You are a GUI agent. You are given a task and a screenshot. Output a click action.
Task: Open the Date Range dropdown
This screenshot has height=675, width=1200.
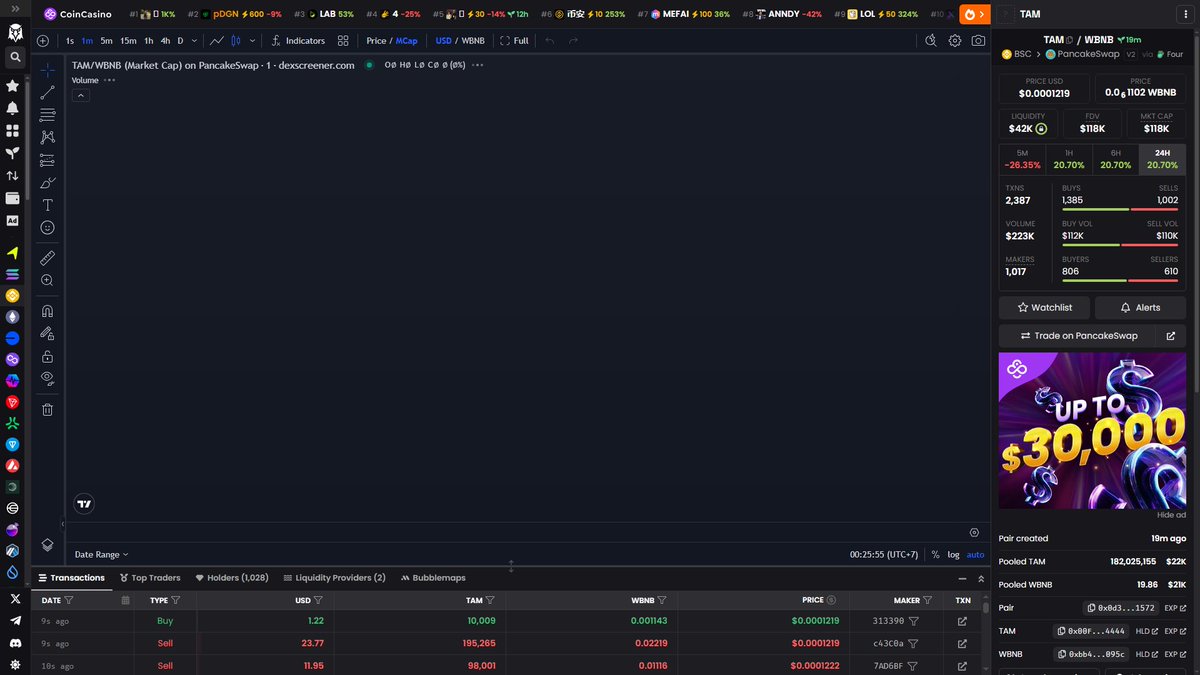pyautogui.click(x=101, y=554)
